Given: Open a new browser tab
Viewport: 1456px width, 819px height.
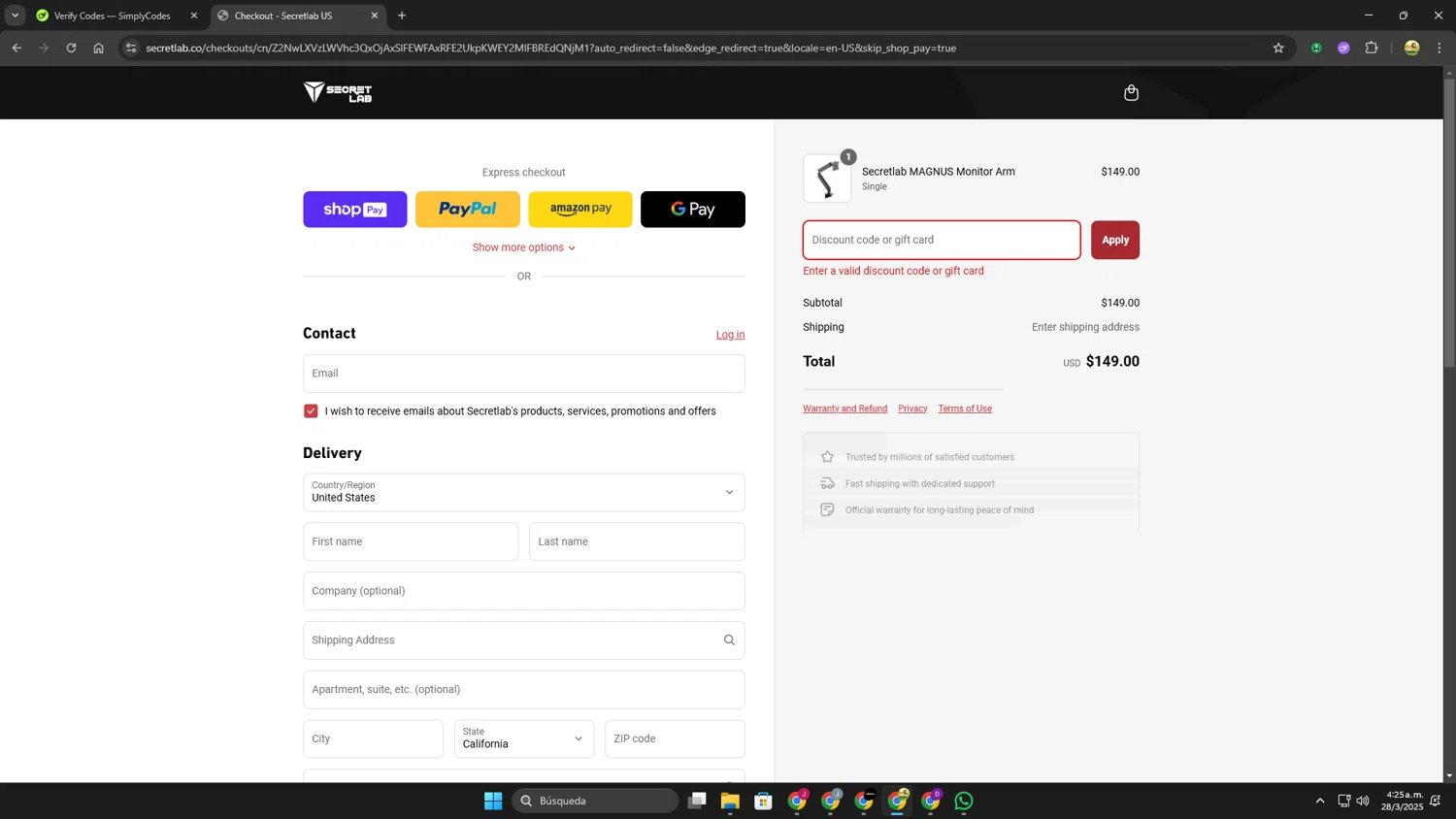Looking at the screenshot, I should point(402,16).
